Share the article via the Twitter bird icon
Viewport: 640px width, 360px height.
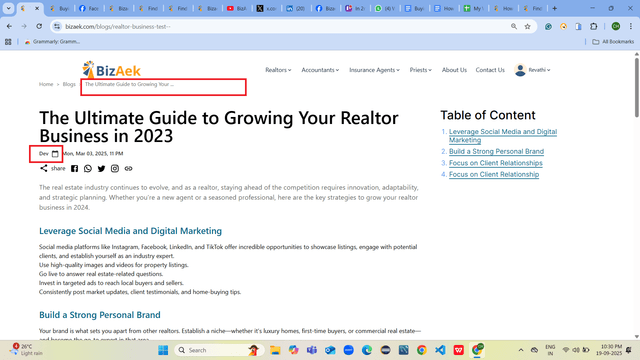pyautogui.click(x=101, y=169)
